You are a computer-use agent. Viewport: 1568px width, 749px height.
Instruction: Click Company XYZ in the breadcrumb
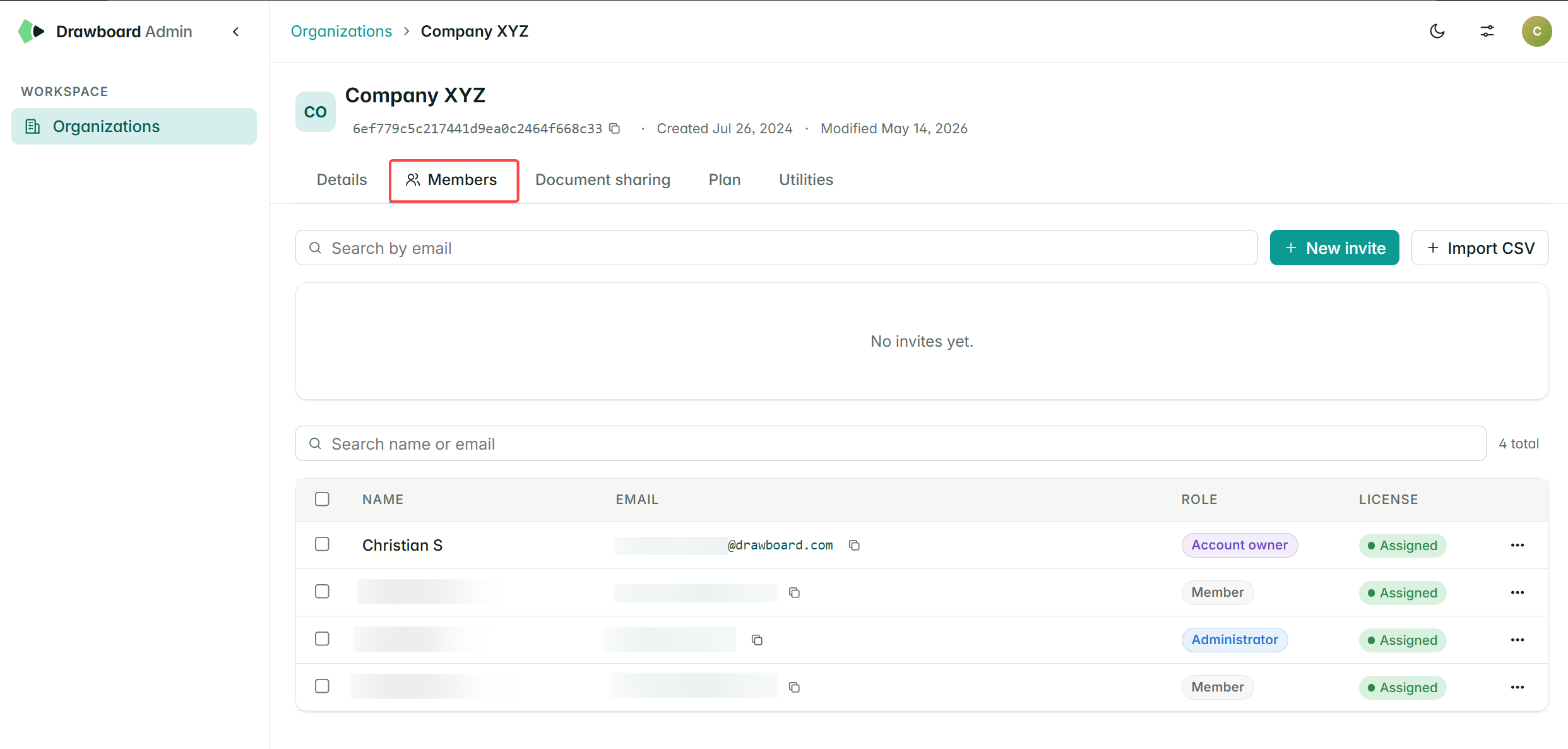coord(474,31)
